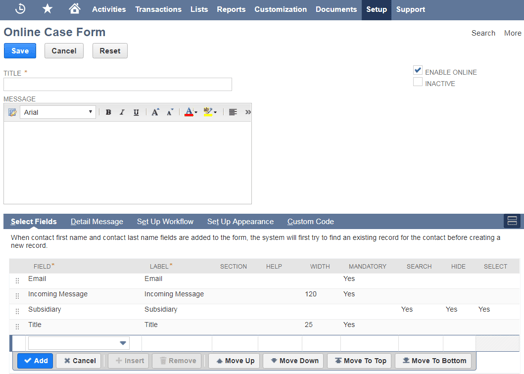Focus the Title input field

[118, 84]
